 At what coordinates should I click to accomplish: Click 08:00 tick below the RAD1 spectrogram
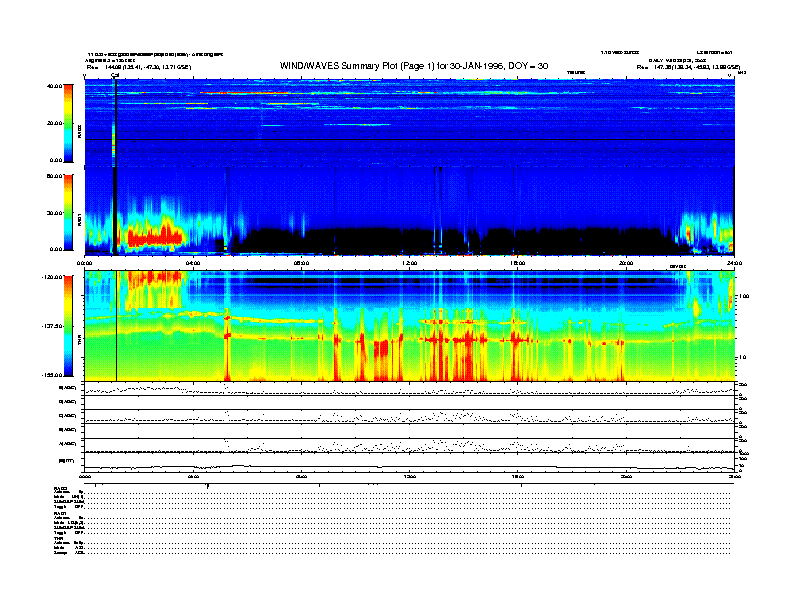[x=301, y=263]
